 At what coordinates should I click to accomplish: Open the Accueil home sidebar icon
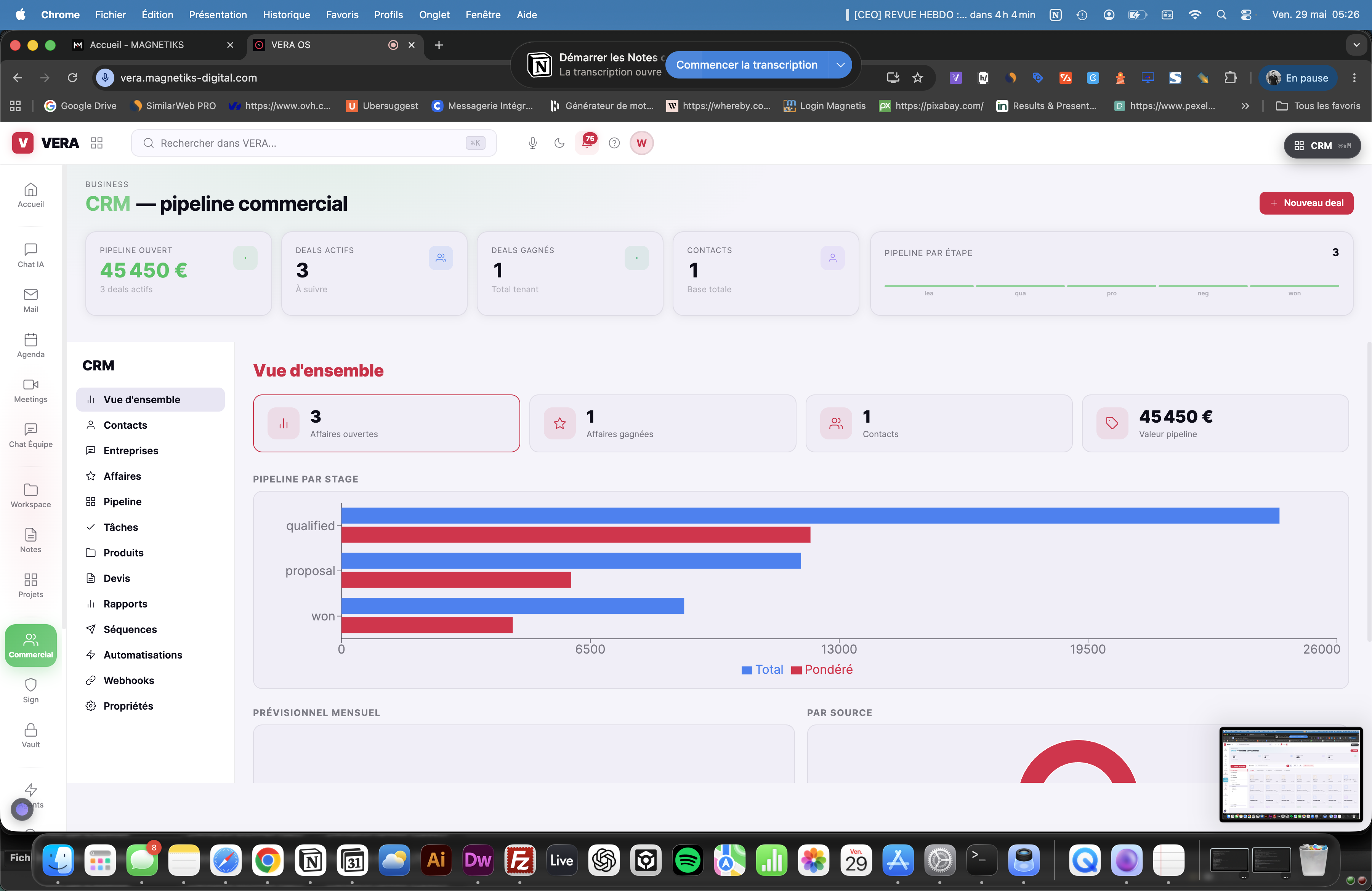pyautogui.click(x=30, y=196)
